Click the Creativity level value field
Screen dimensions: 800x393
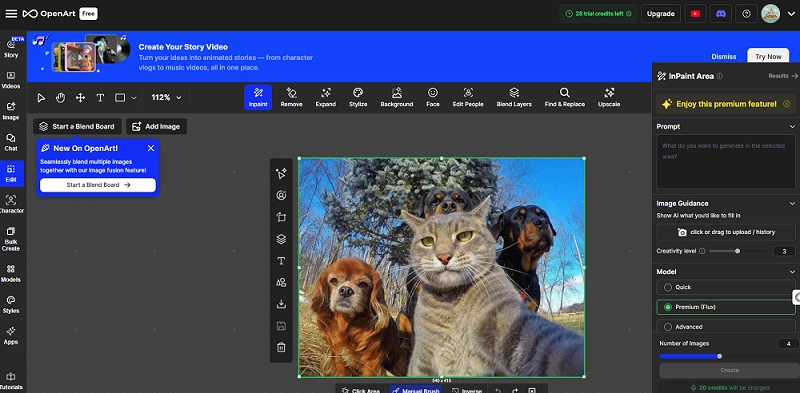pyautogui.click(x=784, y=251)
